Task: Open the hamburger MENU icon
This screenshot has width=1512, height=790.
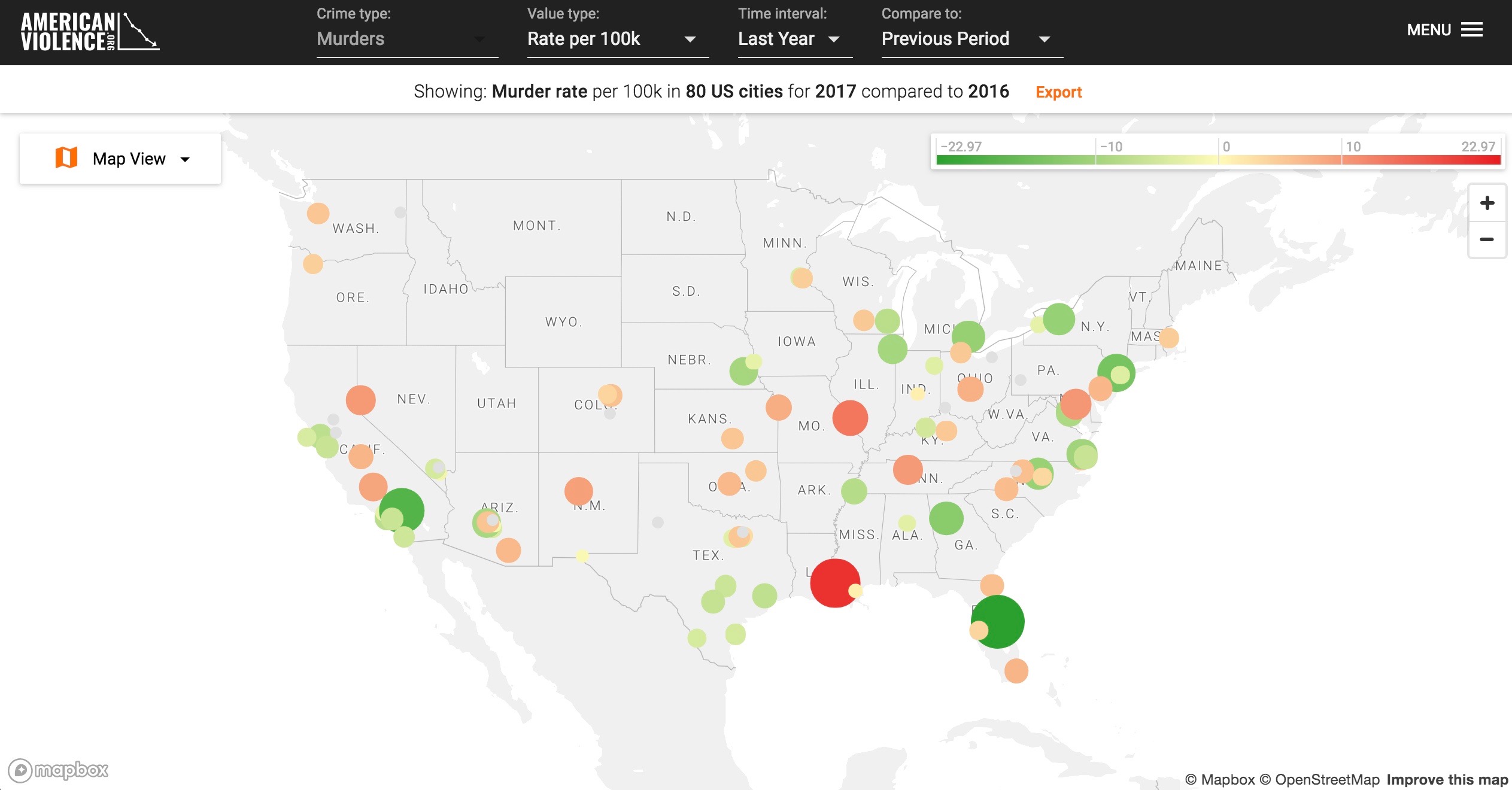Action: click(1471, 30)
